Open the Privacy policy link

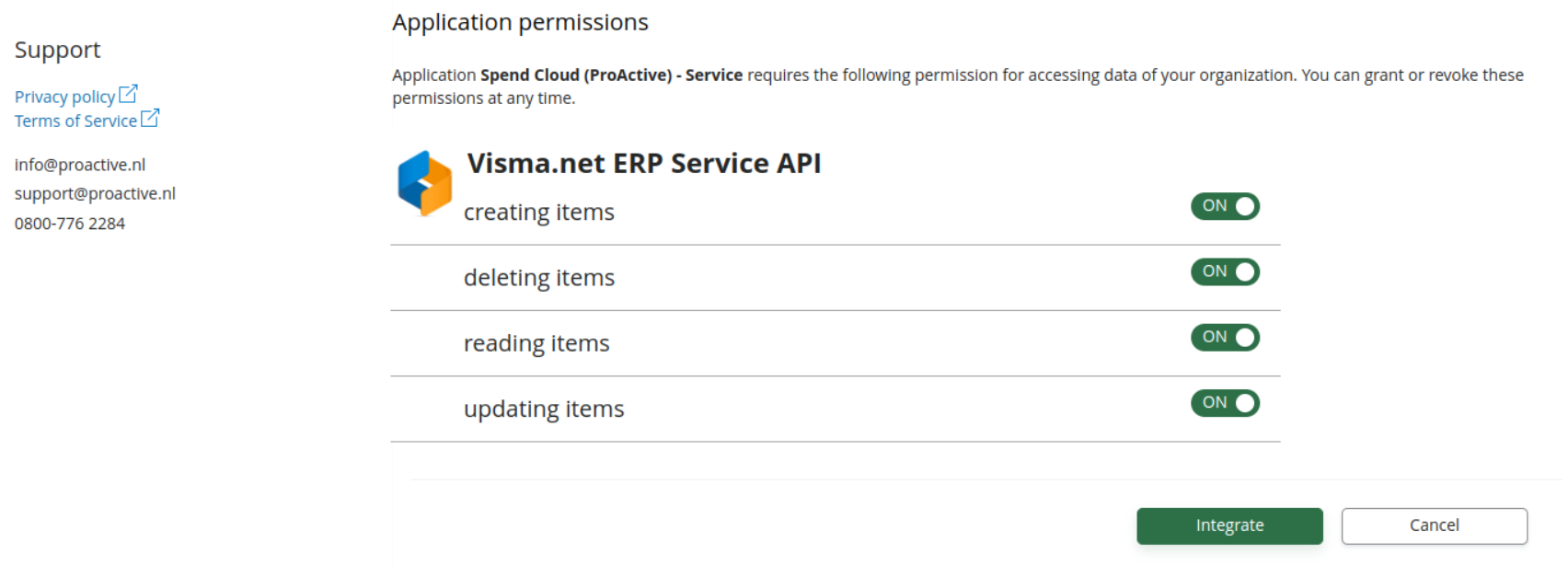click(65, 97)
